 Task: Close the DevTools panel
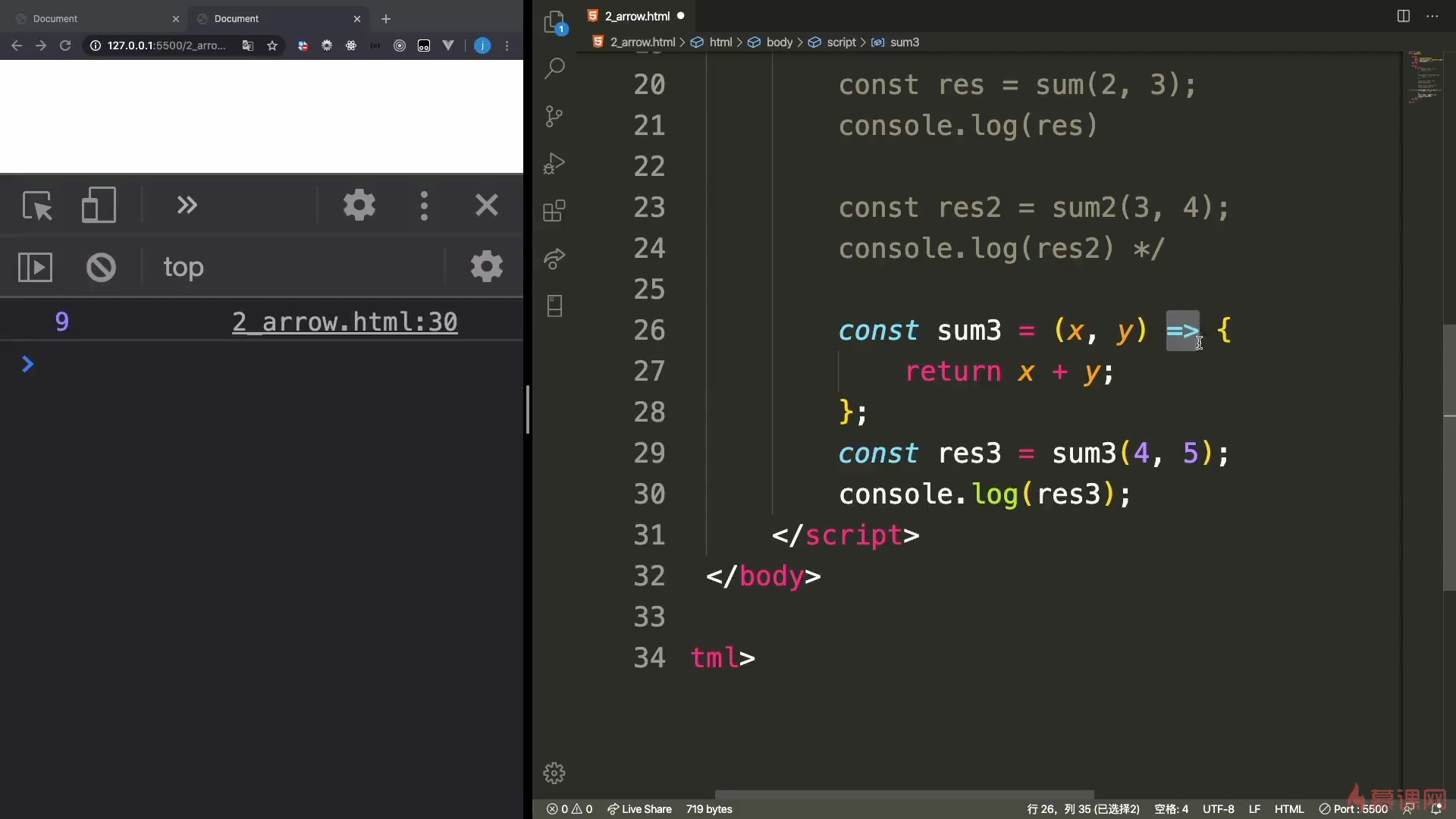tap(486, 205)
